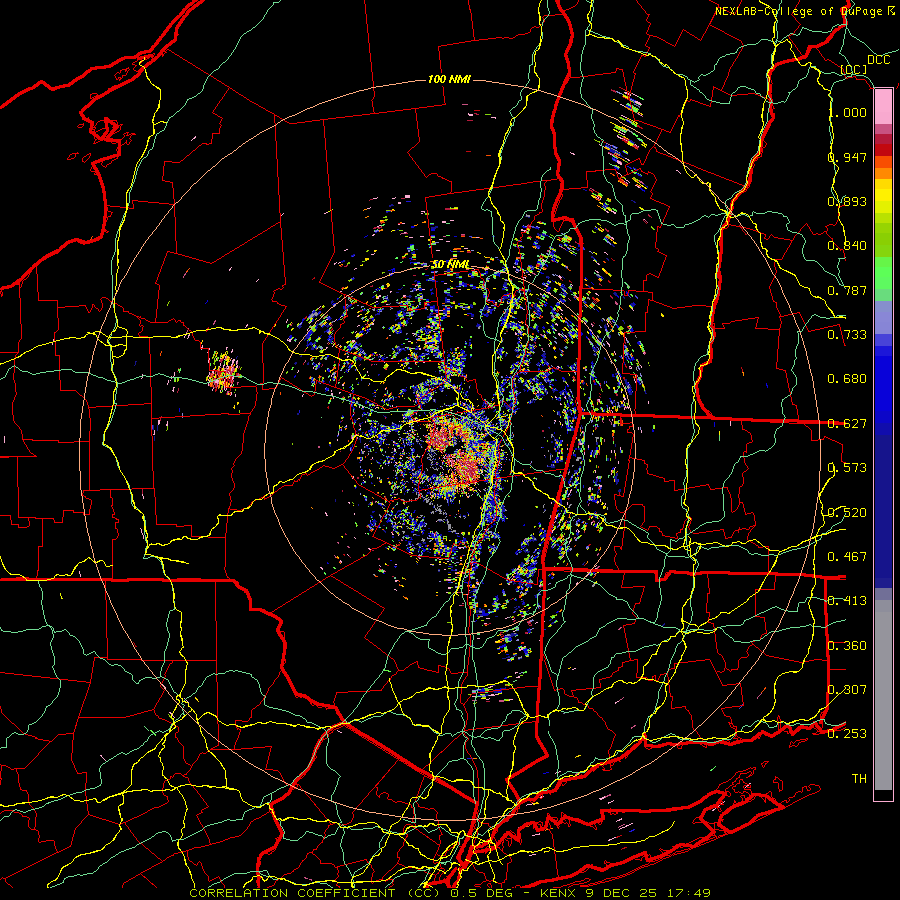Click the 0.5 DEG elevation text
The image size is (900, 900).
pyautogui.click(x=482, y=893)
